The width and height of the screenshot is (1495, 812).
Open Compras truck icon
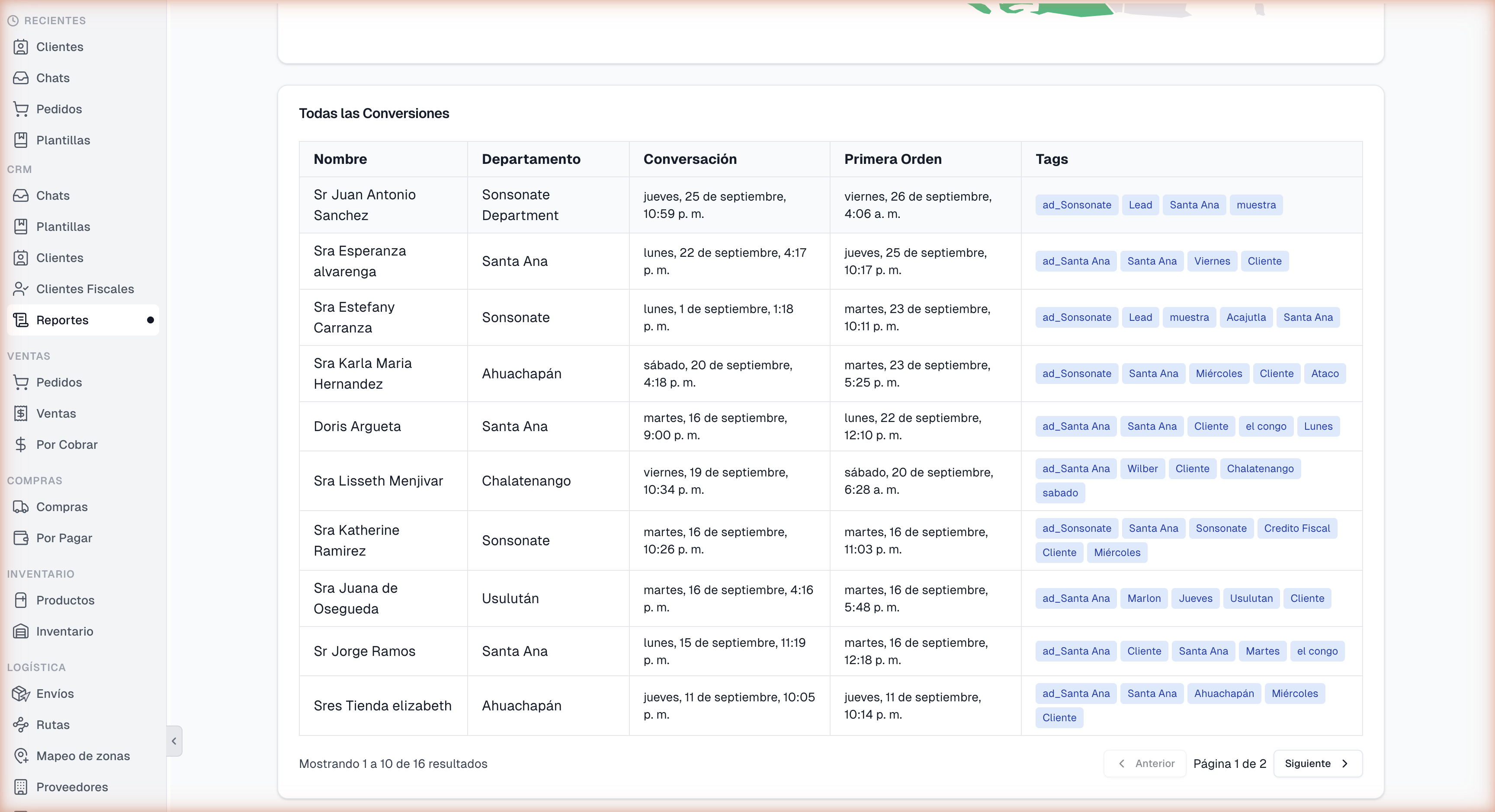coord(21,507)
